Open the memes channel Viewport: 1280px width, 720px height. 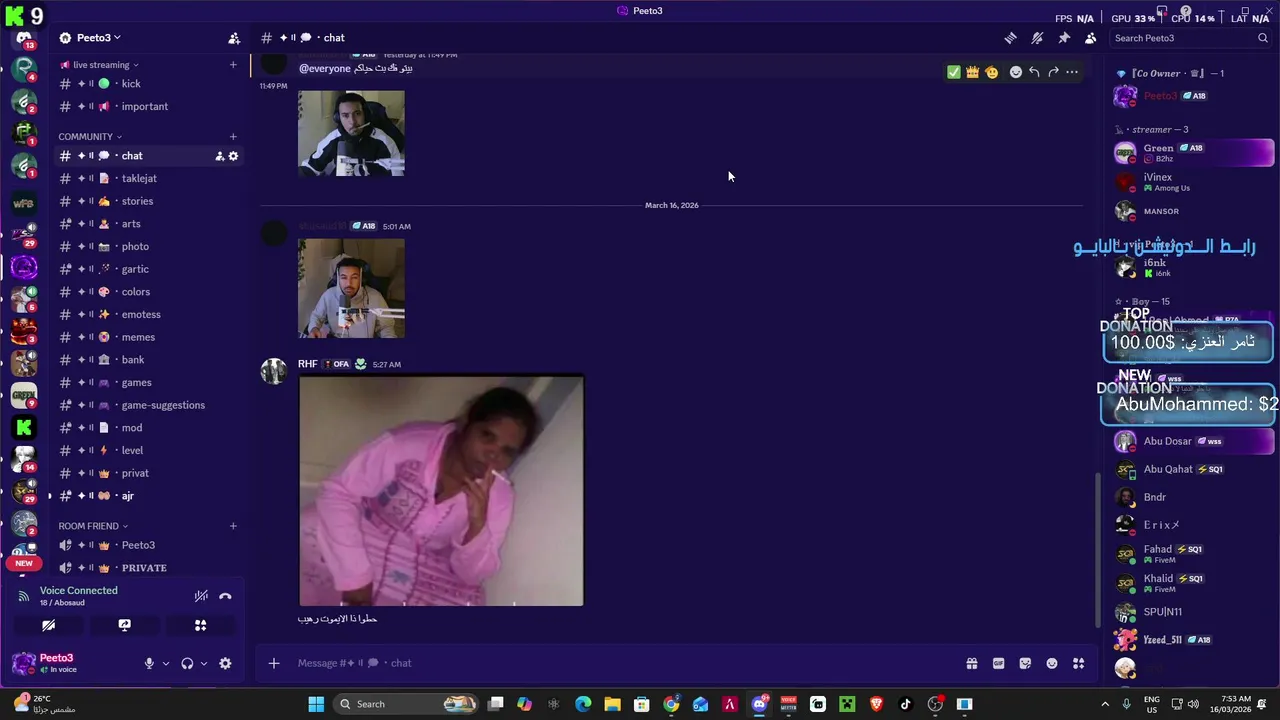[x=148, y=337]
